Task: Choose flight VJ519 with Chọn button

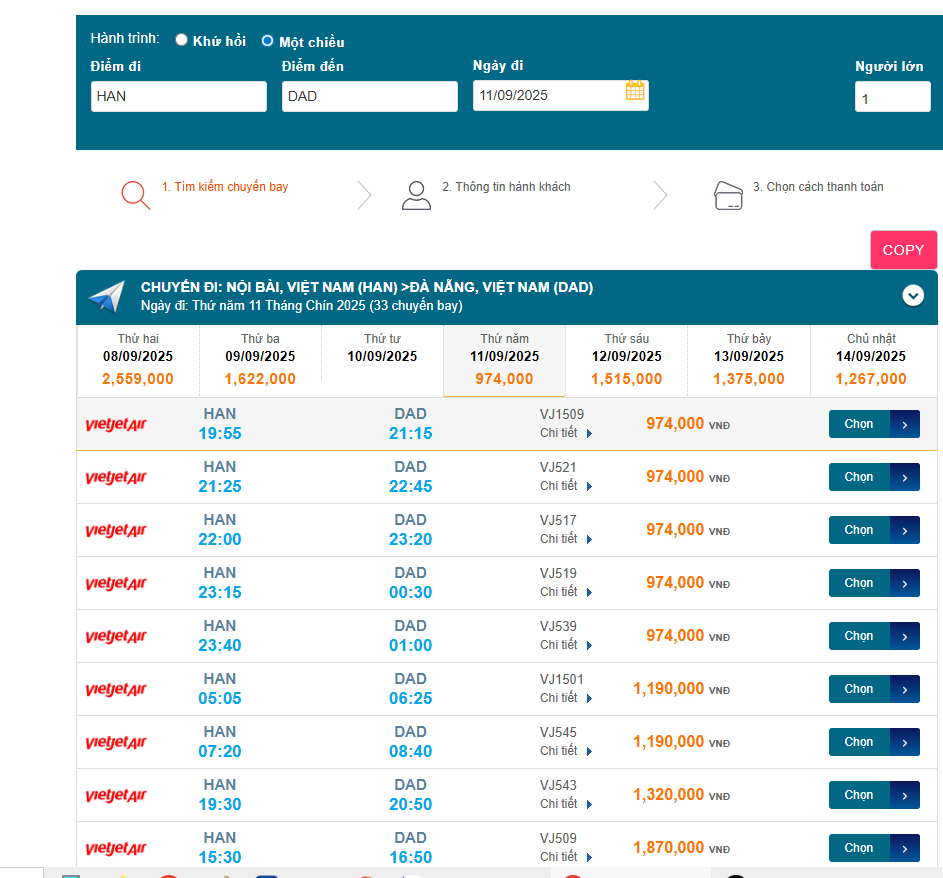Action: click(x=873, y=583)
